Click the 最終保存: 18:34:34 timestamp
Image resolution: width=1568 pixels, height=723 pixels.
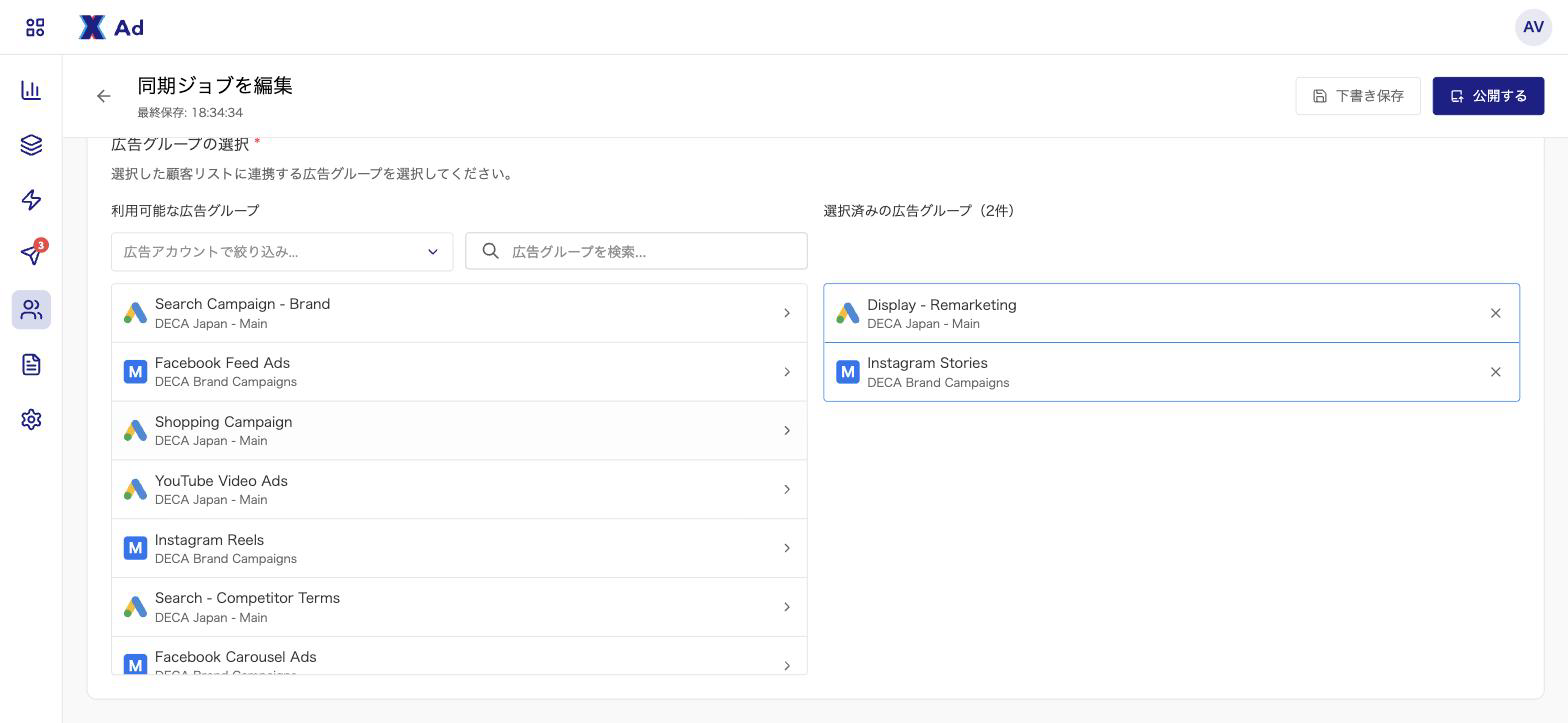(x=190, y=113)
